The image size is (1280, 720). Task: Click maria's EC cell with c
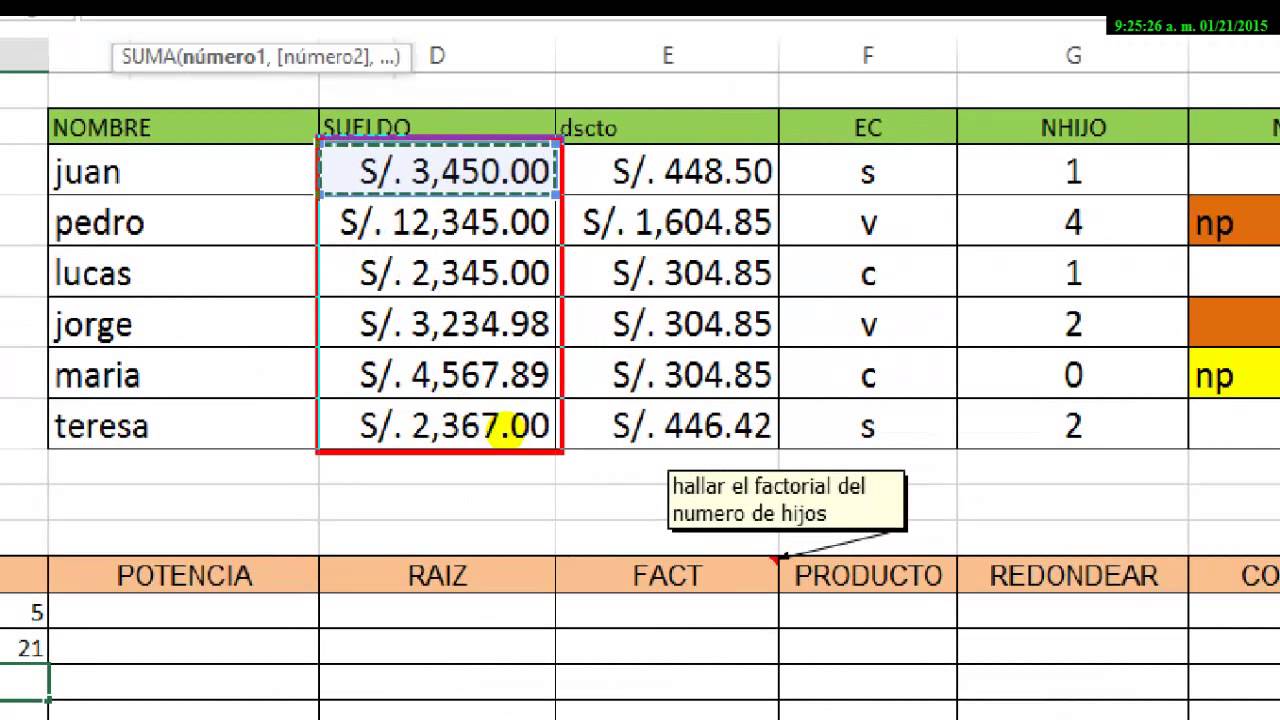click(868, 375)
